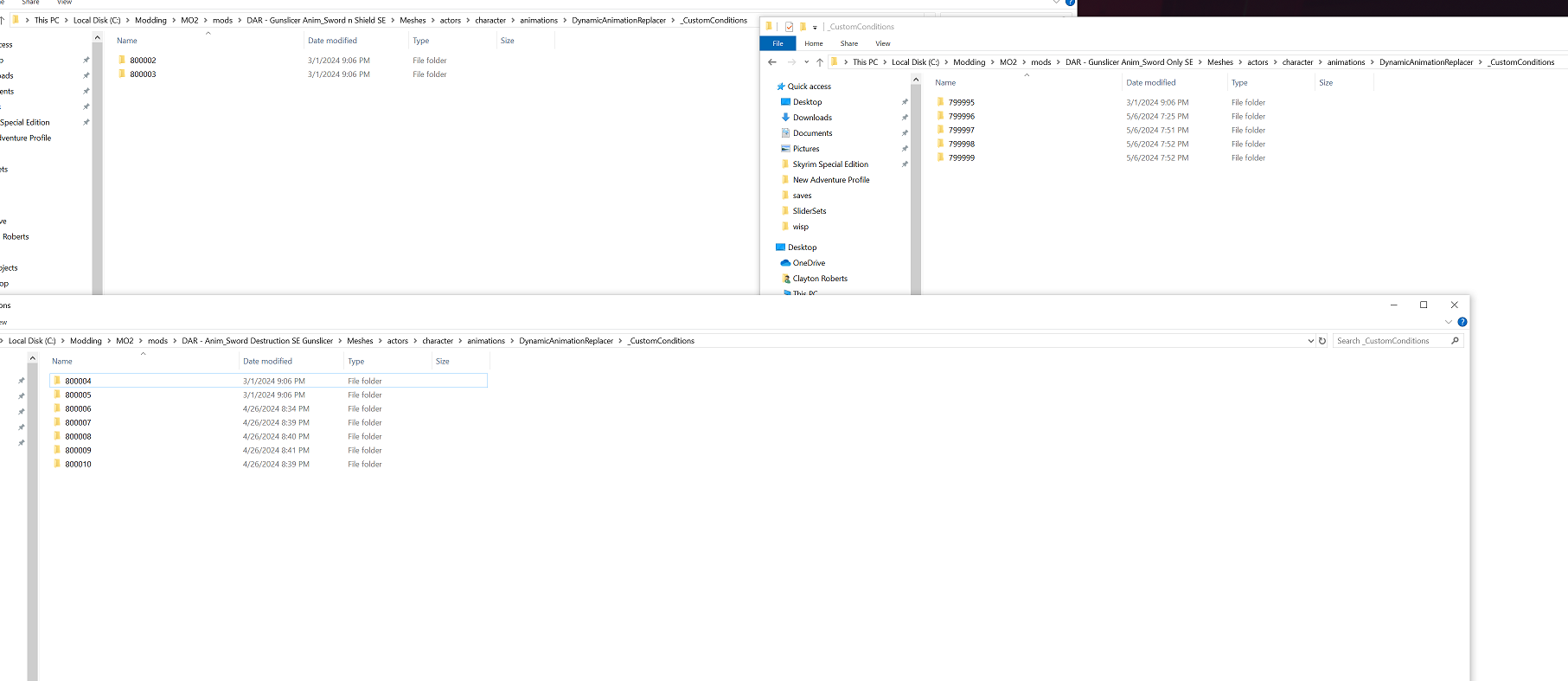
Task: Click the Refresh icon beside address bar
Action: point(1322,341)
